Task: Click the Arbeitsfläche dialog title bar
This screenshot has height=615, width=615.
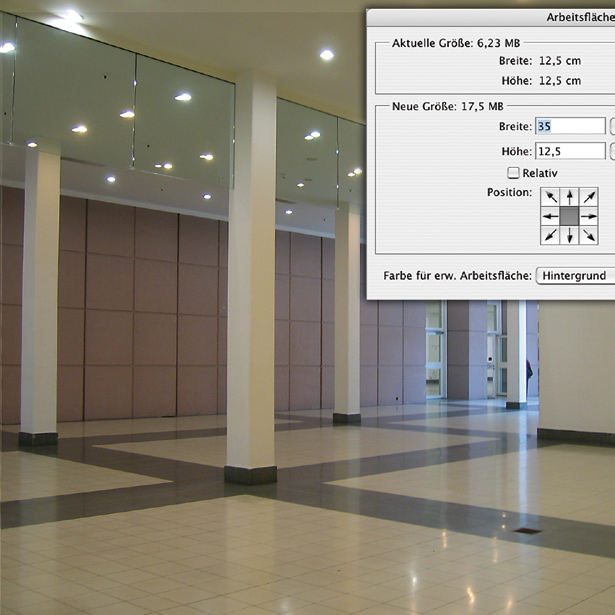Action: 491,18
